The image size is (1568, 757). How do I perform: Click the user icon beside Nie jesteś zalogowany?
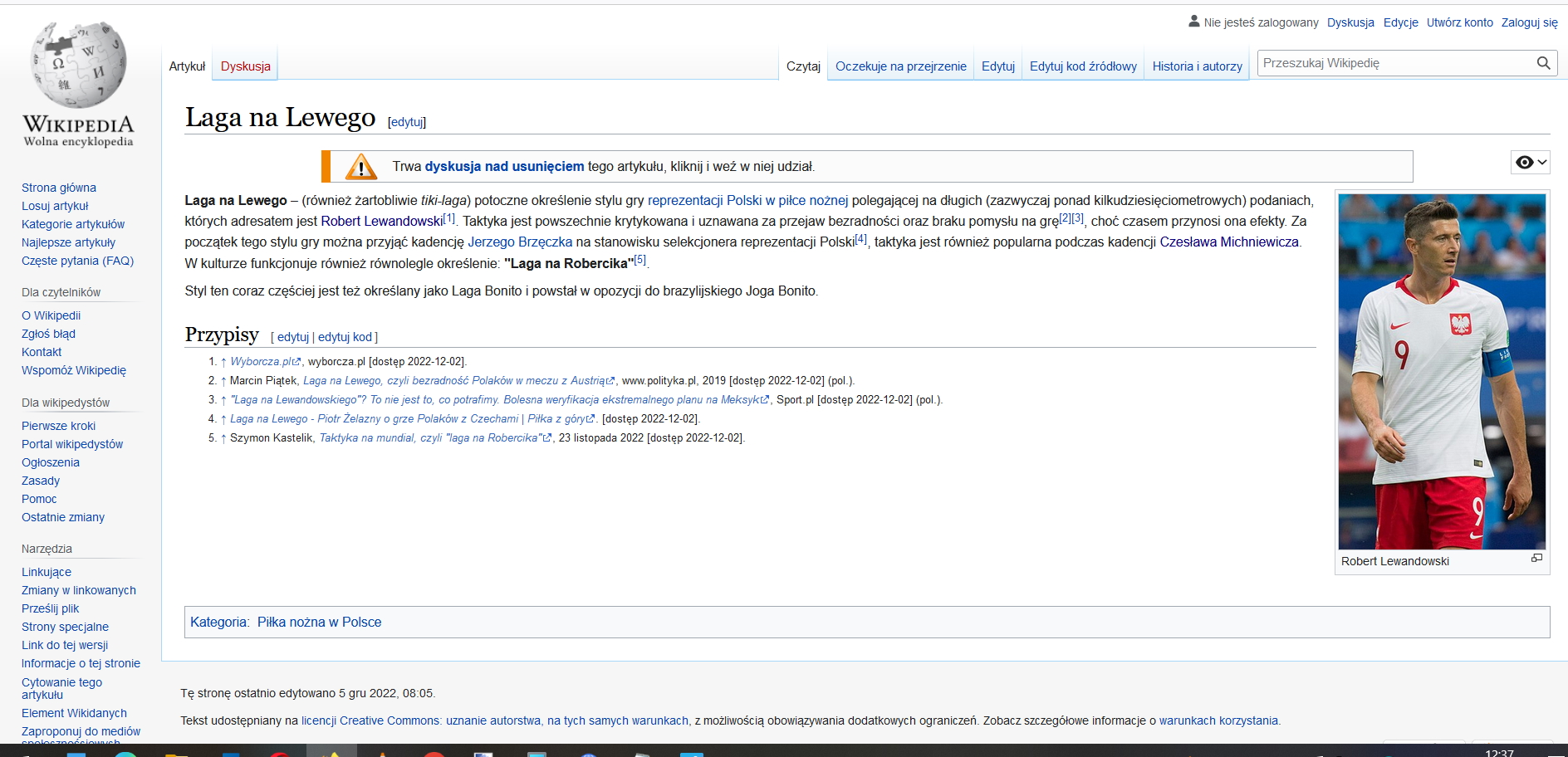1194,22
